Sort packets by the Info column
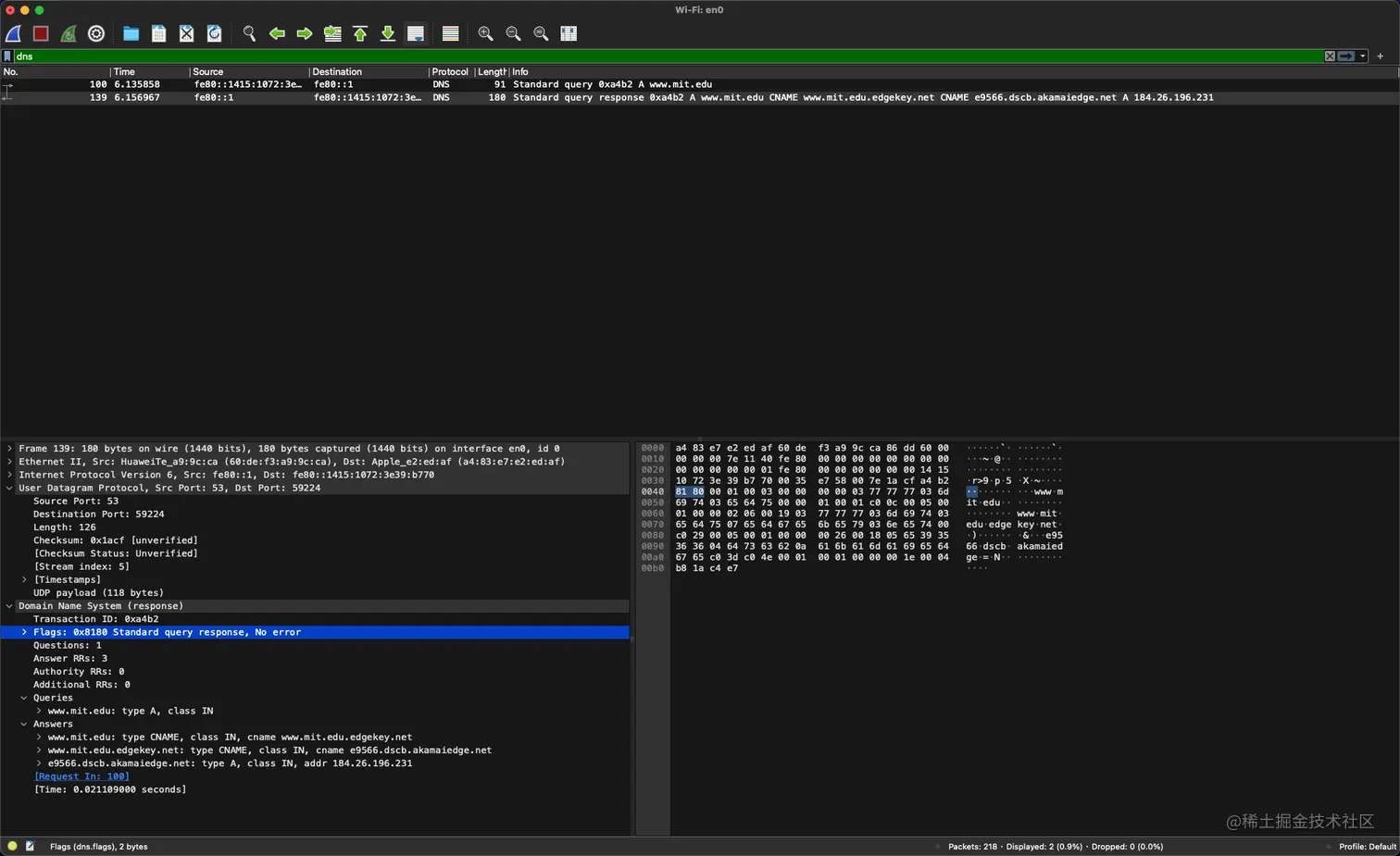Image resolution: width=1400 pixels, height=856 pixels. 954,71
